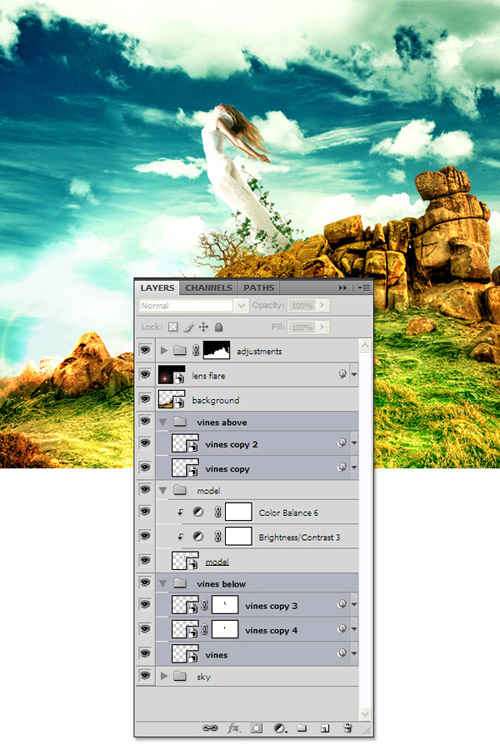Screen dimensions: 500x745
Task: Click Color Balance 6 adjustment icon
Action: [198, 512]
